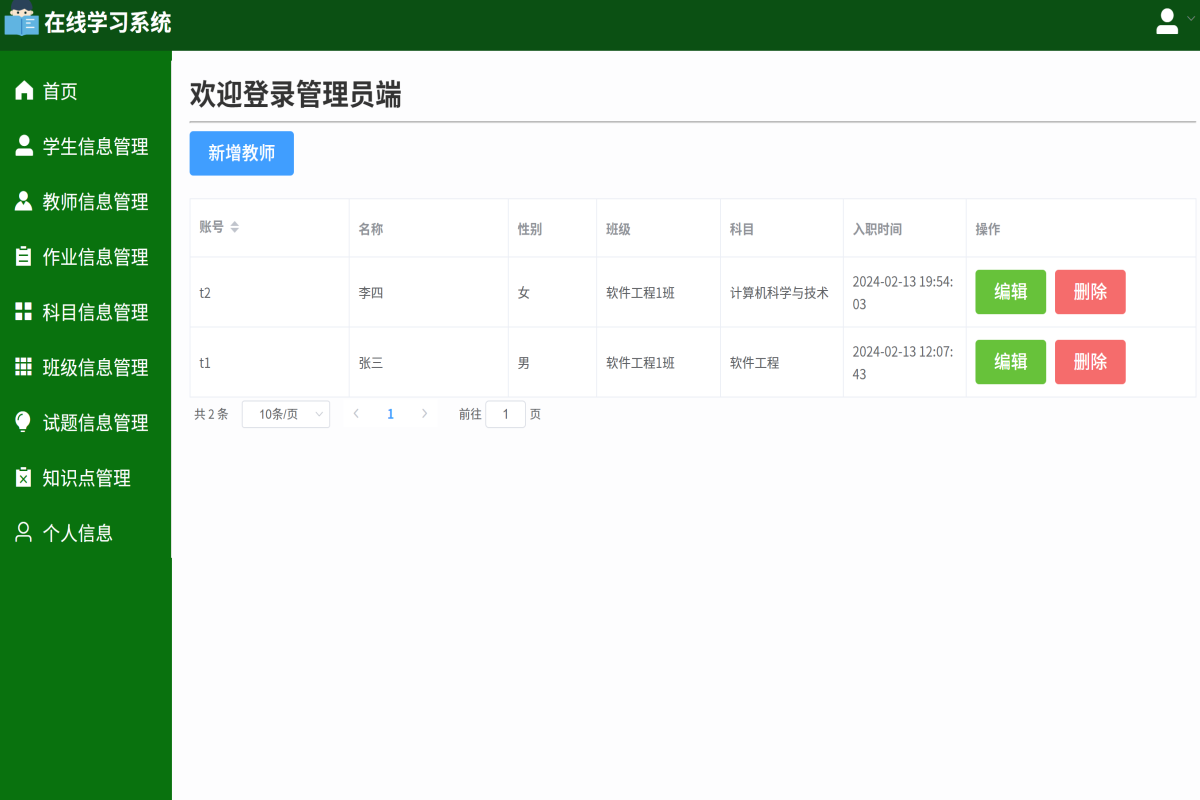Click the 前往 page number input field
The image size is (1200, 800).
point(505,413)
